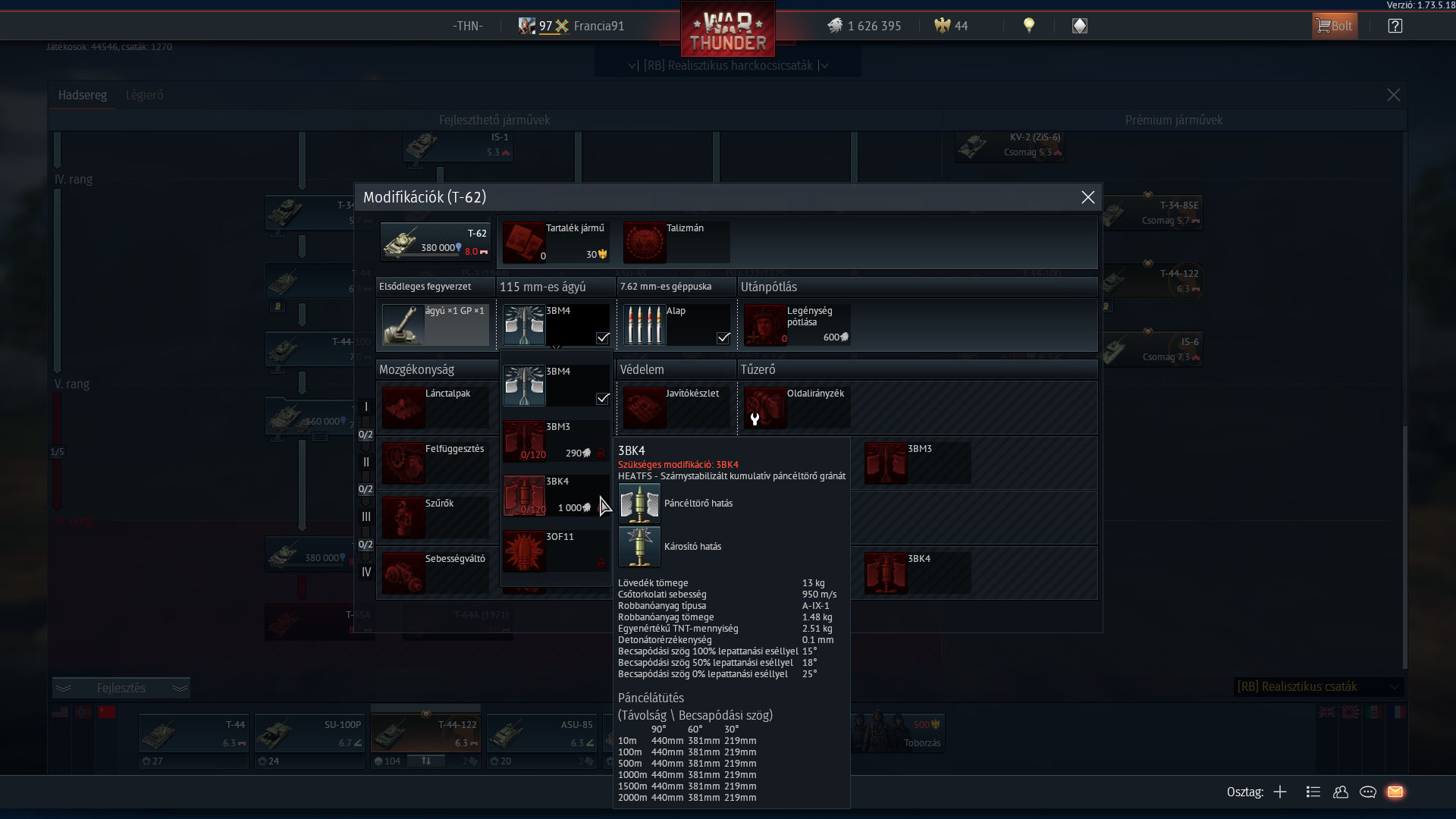1456x819 pixels.
Task: Toggle the Alap machine gun belt checkbox
Action: coord(723,337)
